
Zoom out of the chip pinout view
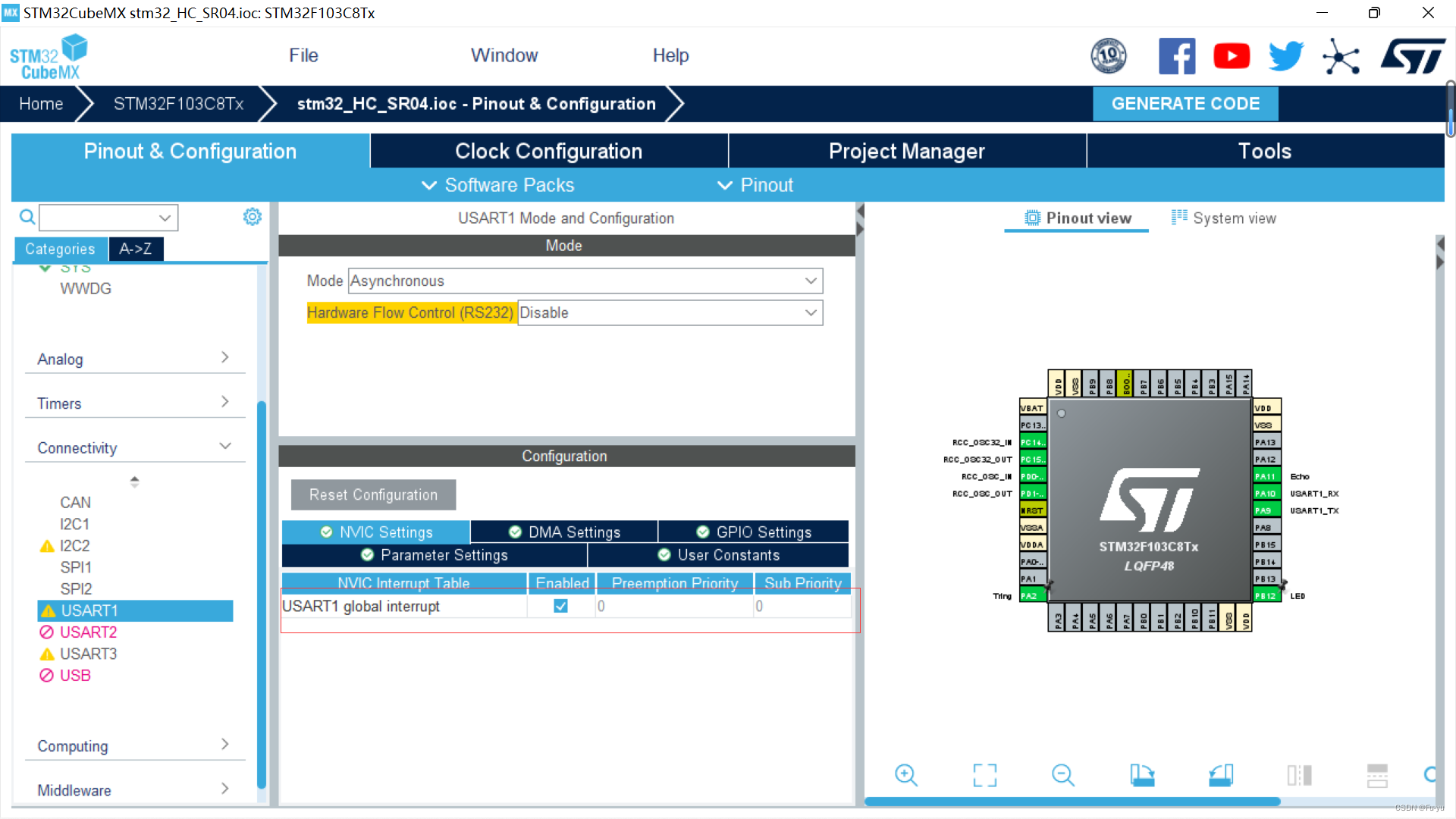coord(1063,775)
